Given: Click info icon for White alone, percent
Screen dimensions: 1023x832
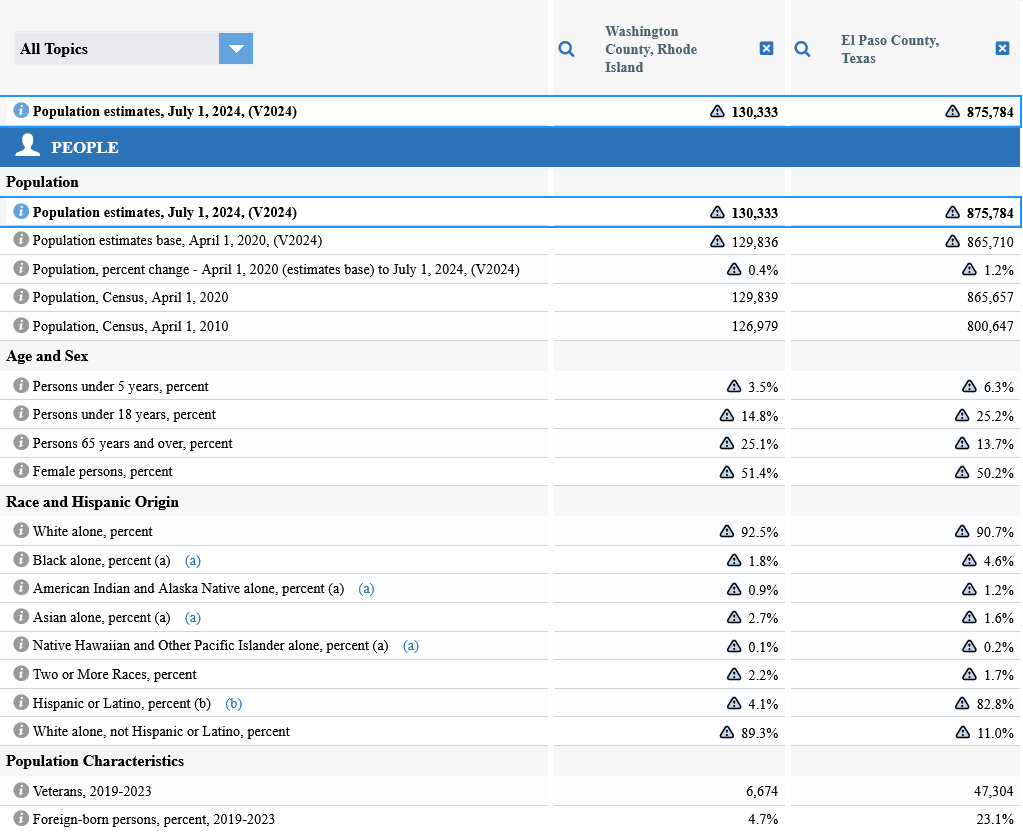Looking at the screenshot, I should click(21, 530).
